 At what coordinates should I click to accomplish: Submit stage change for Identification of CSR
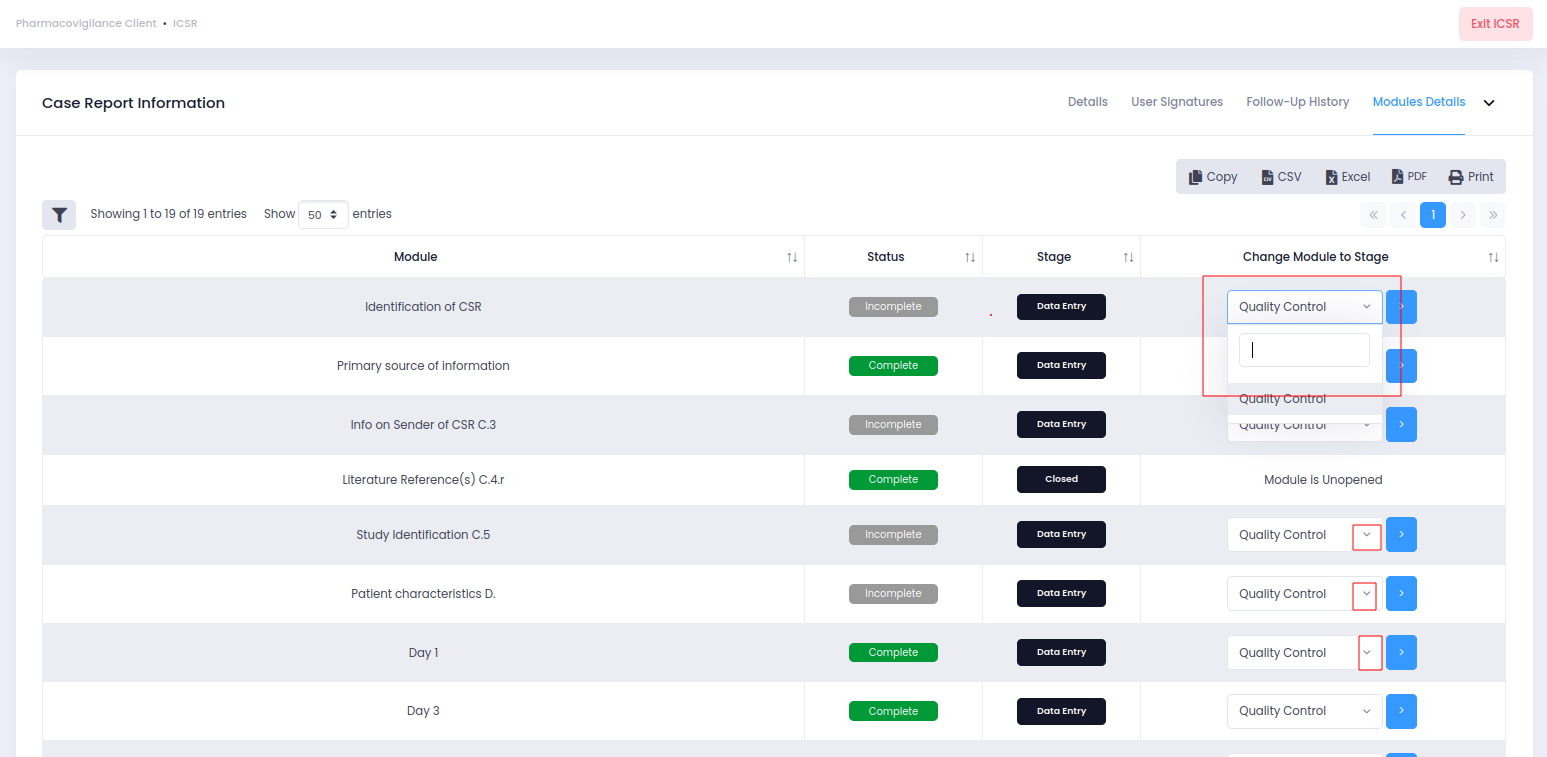(x=1401, y=307)
